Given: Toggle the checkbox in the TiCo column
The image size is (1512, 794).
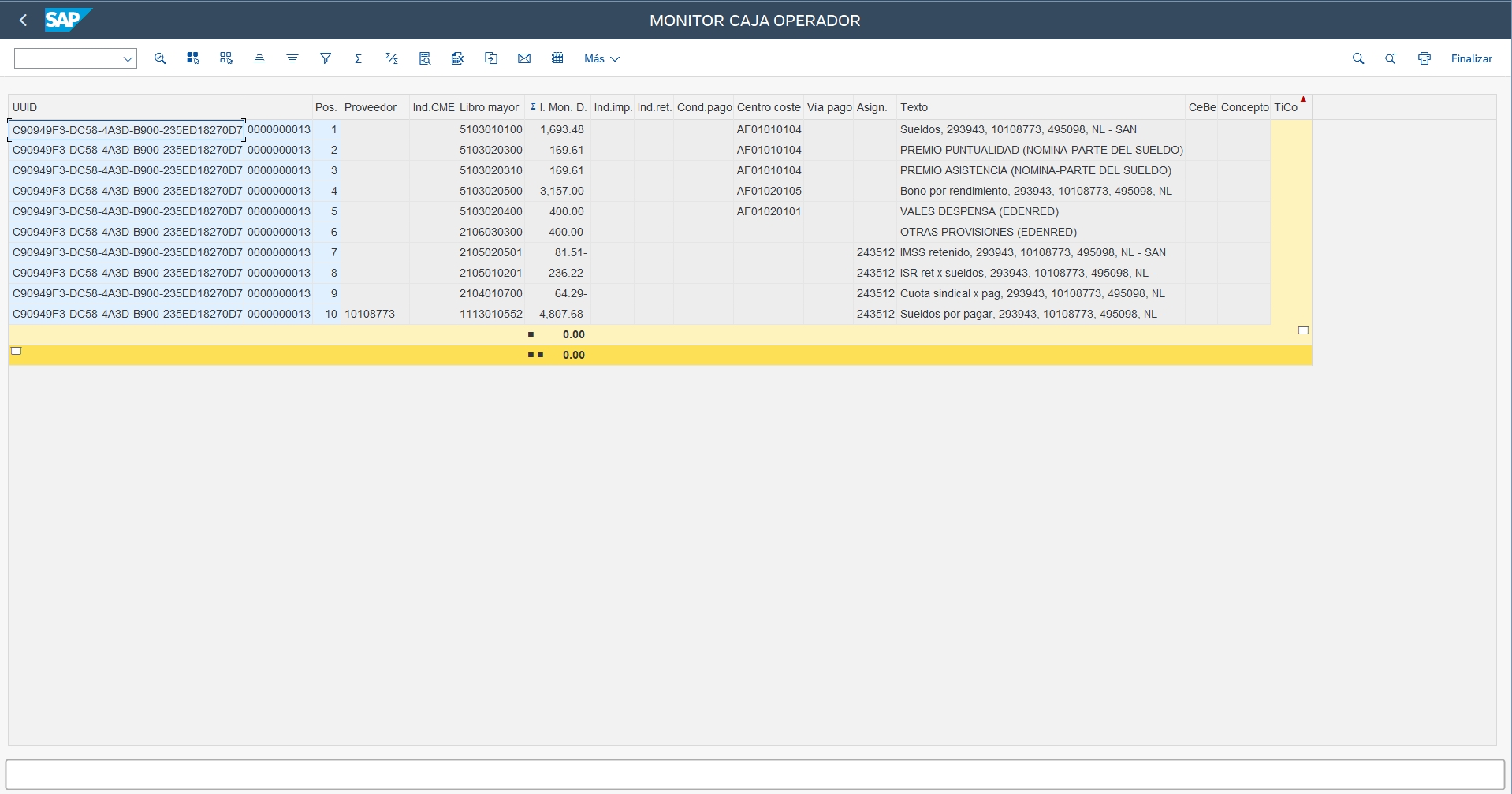Looking at the screenshot, I should click(x=1303, y=330).
